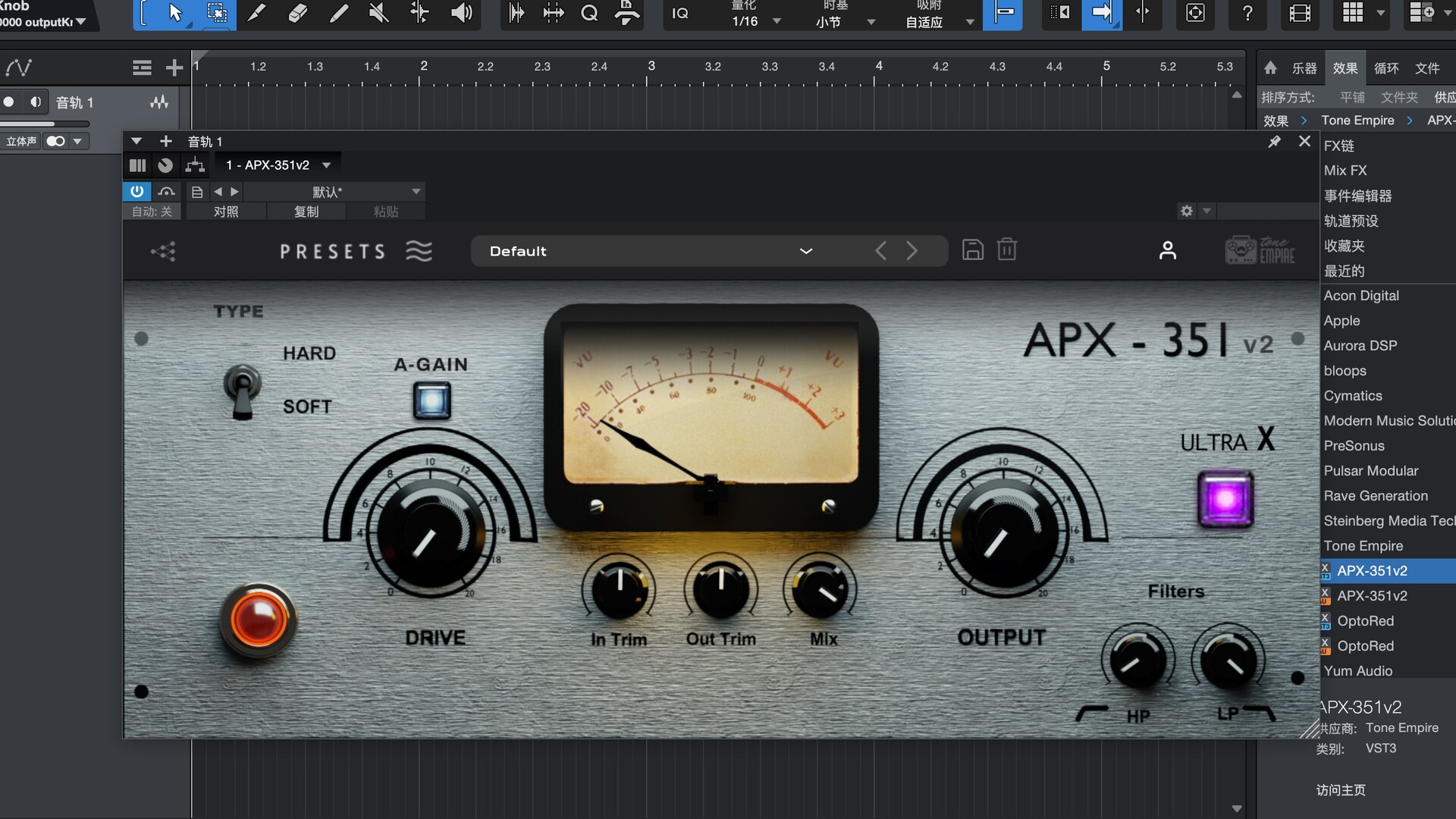Switch to the 乐器 instruments tab
The width and height of the screenshot is (1456, 819).
click(1304, 68)
